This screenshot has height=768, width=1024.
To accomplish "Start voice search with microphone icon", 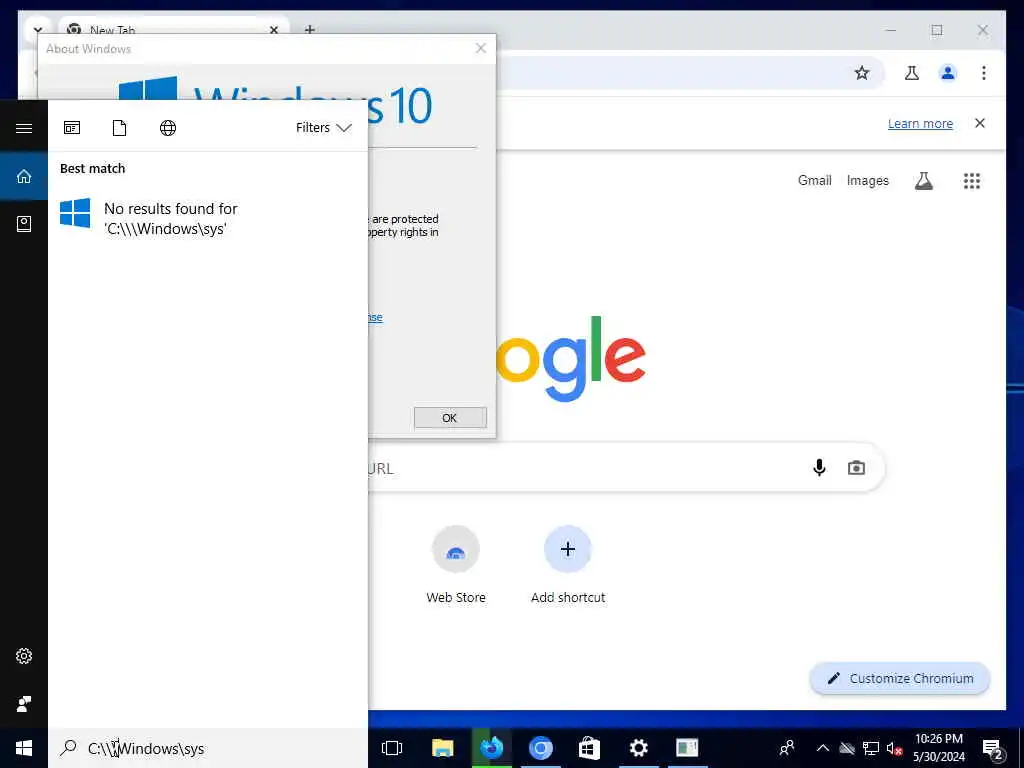I will coord(819,468).
